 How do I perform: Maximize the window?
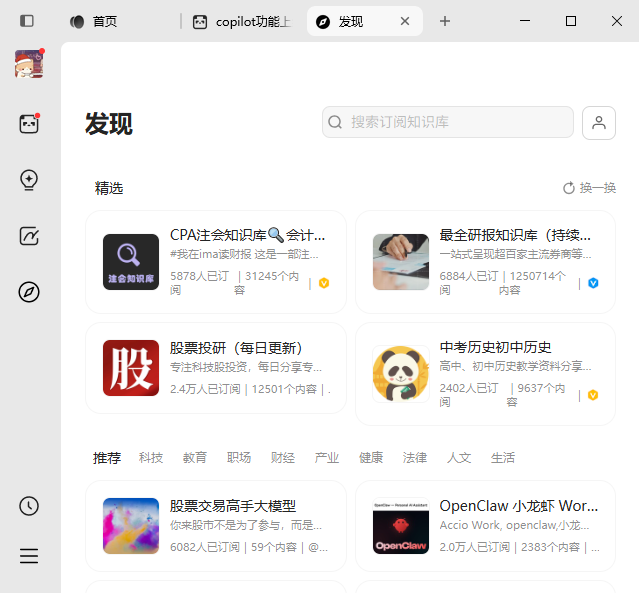571,21
